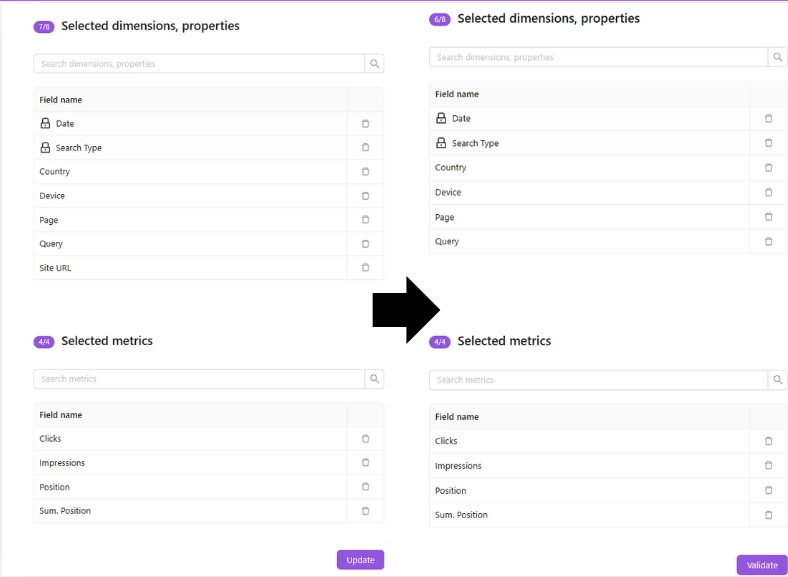The image size is (788, 577).
Task: Delete Search Type in right 6/8 dimensions list
Action: 768,143
